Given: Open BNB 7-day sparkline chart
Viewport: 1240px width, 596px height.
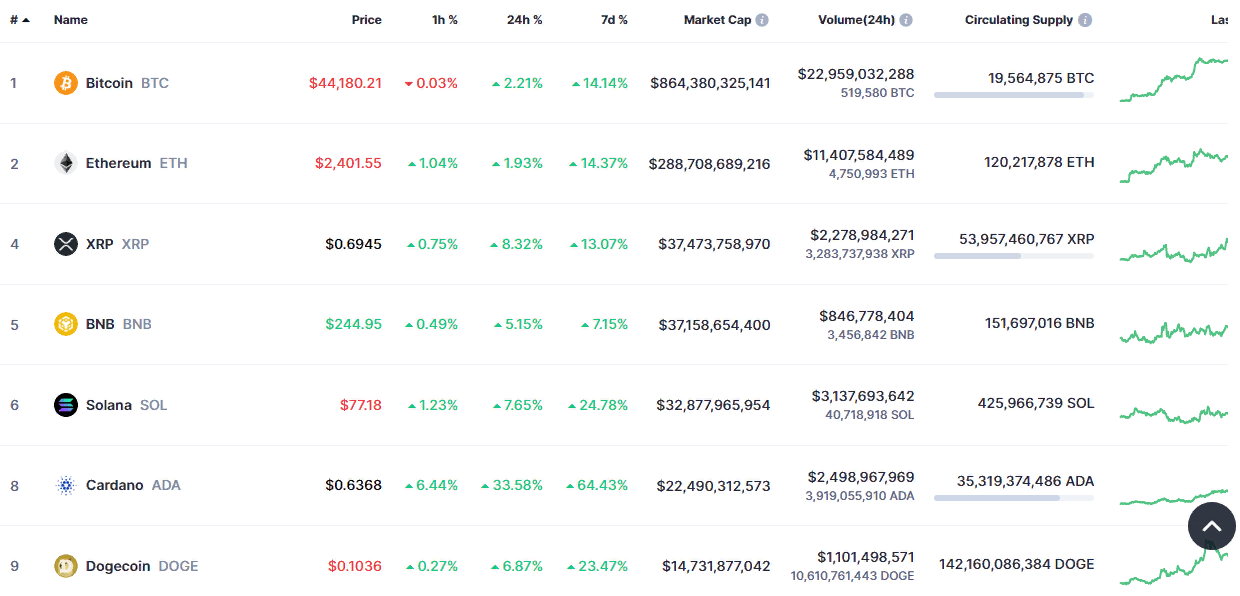Looking at the screenshot, I should [1174, 332].
